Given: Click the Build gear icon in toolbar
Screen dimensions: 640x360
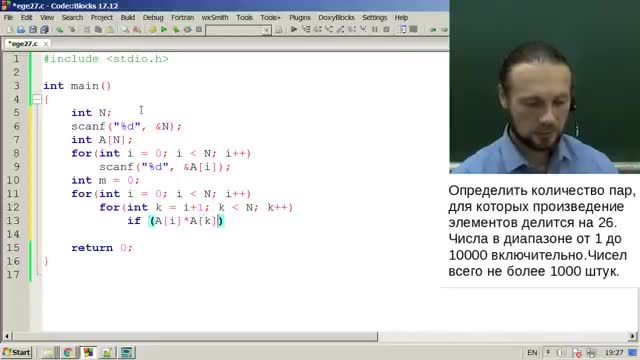Looking at the screenshot, I should coord(153,29).
